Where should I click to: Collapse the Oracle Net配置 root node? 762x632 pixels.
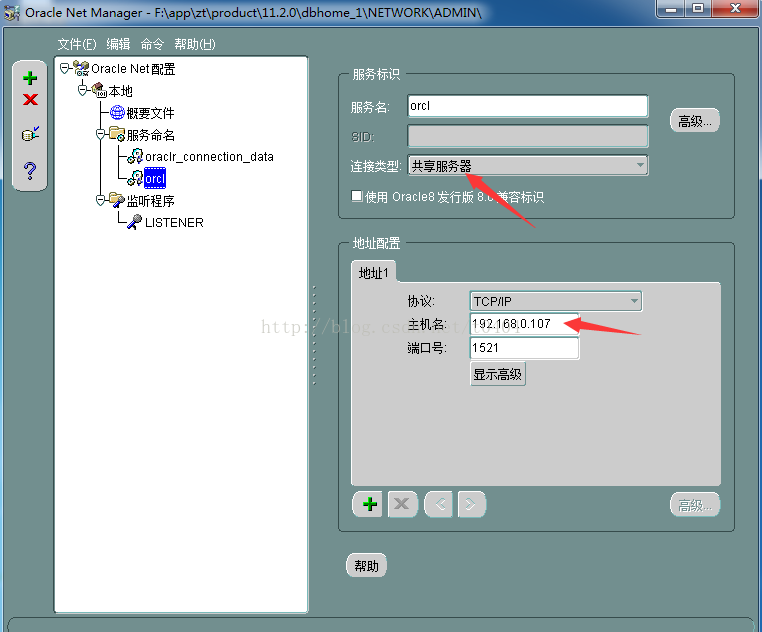pos(65,69)
